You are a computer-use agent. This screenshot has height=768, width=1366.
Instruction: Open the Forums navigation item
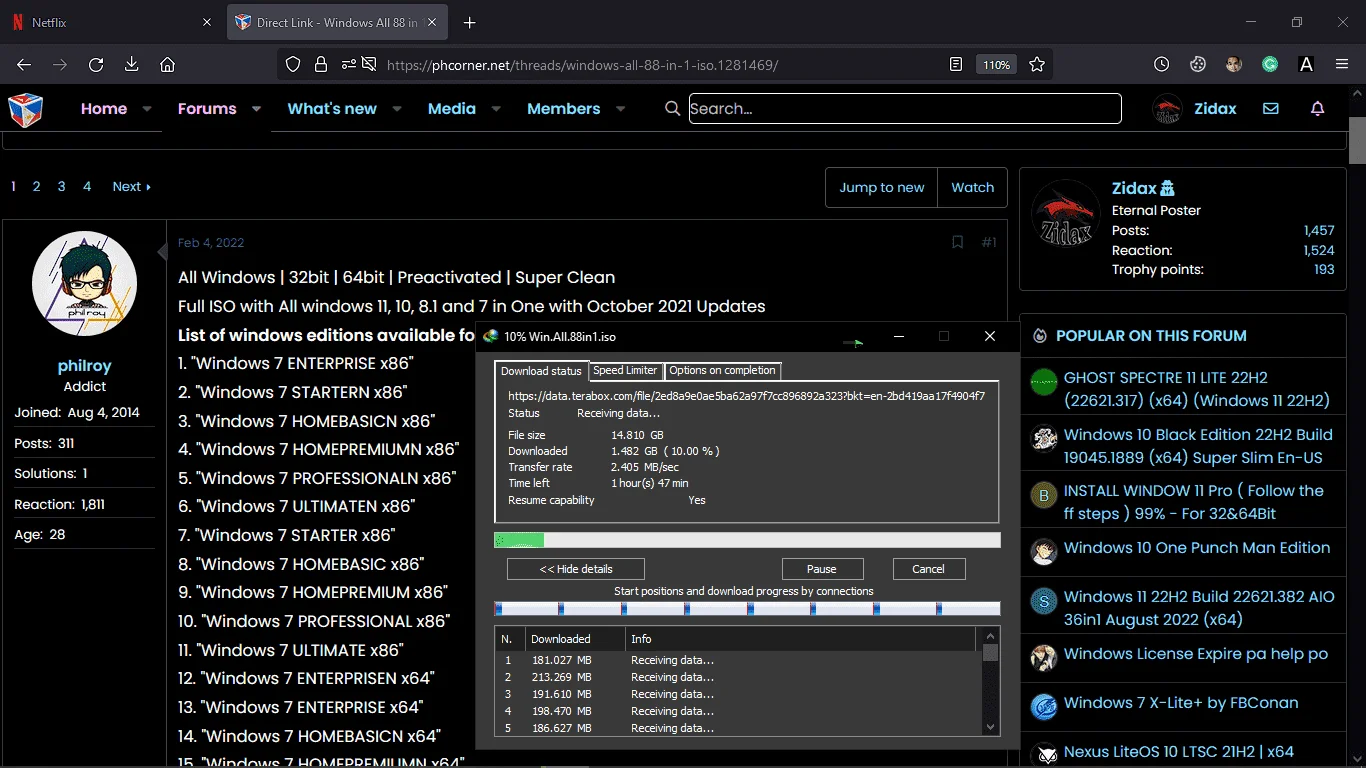click(x=207, y=109)
